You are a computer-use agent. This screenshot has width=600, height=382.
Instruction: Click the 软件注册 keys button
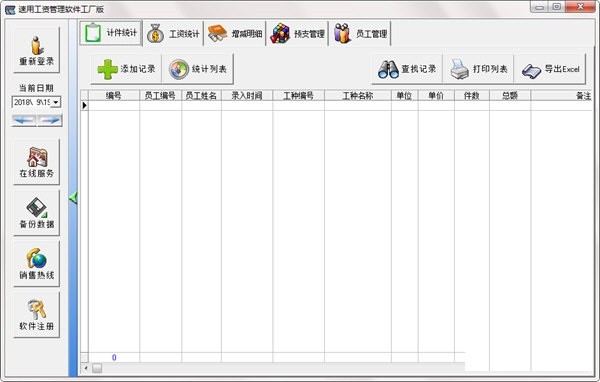click(37, 315)
